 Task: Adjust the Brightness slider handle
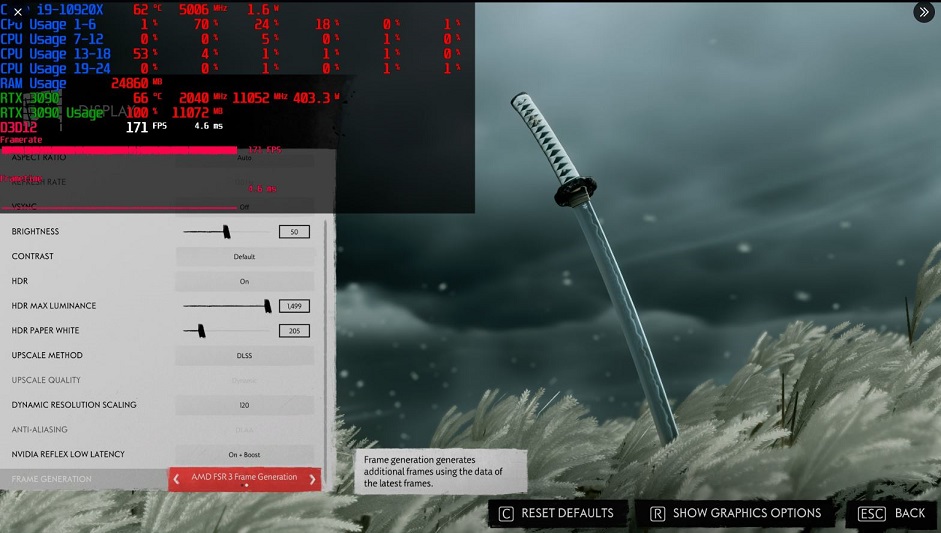[226, 232]
